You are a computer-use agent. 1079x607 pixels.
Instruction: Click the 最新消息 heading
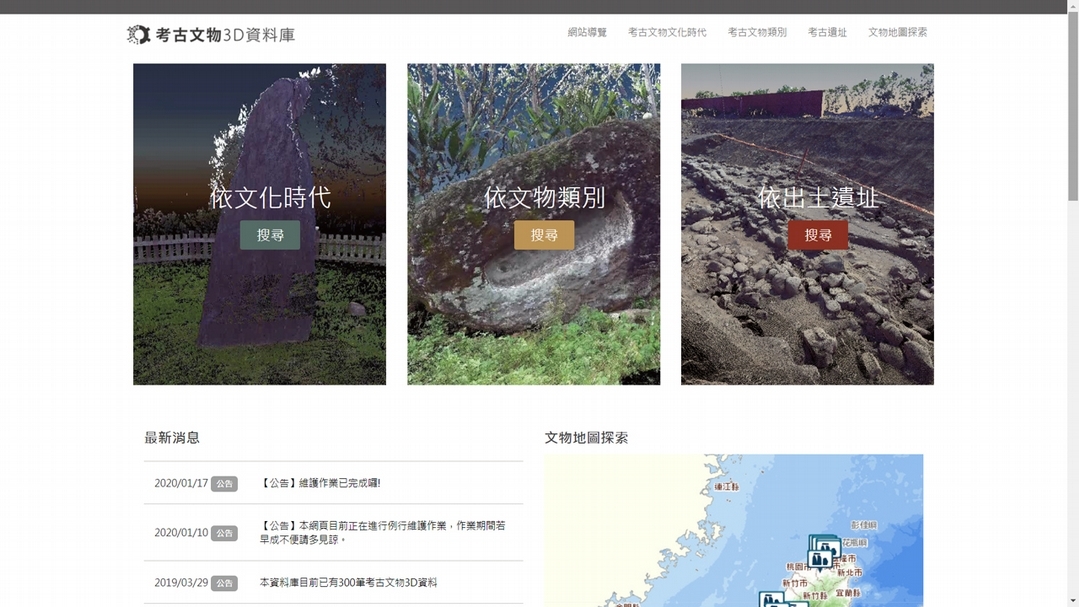[x=172, y=438]
